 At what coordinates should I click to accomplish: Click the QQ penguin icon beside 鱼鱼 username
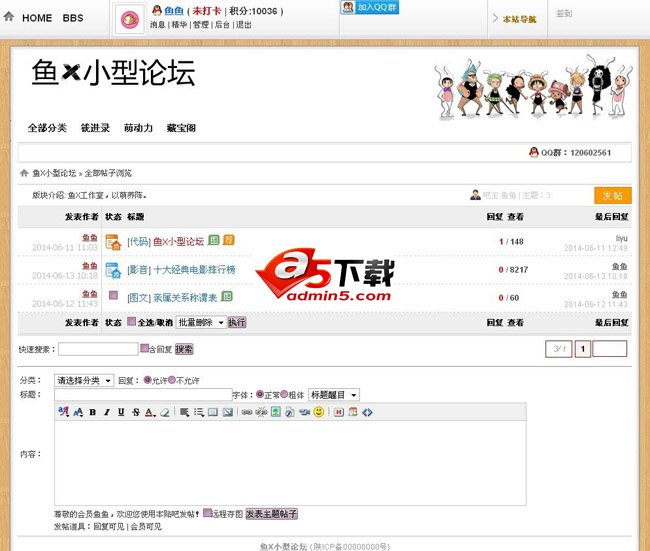(x=157, y=10)
